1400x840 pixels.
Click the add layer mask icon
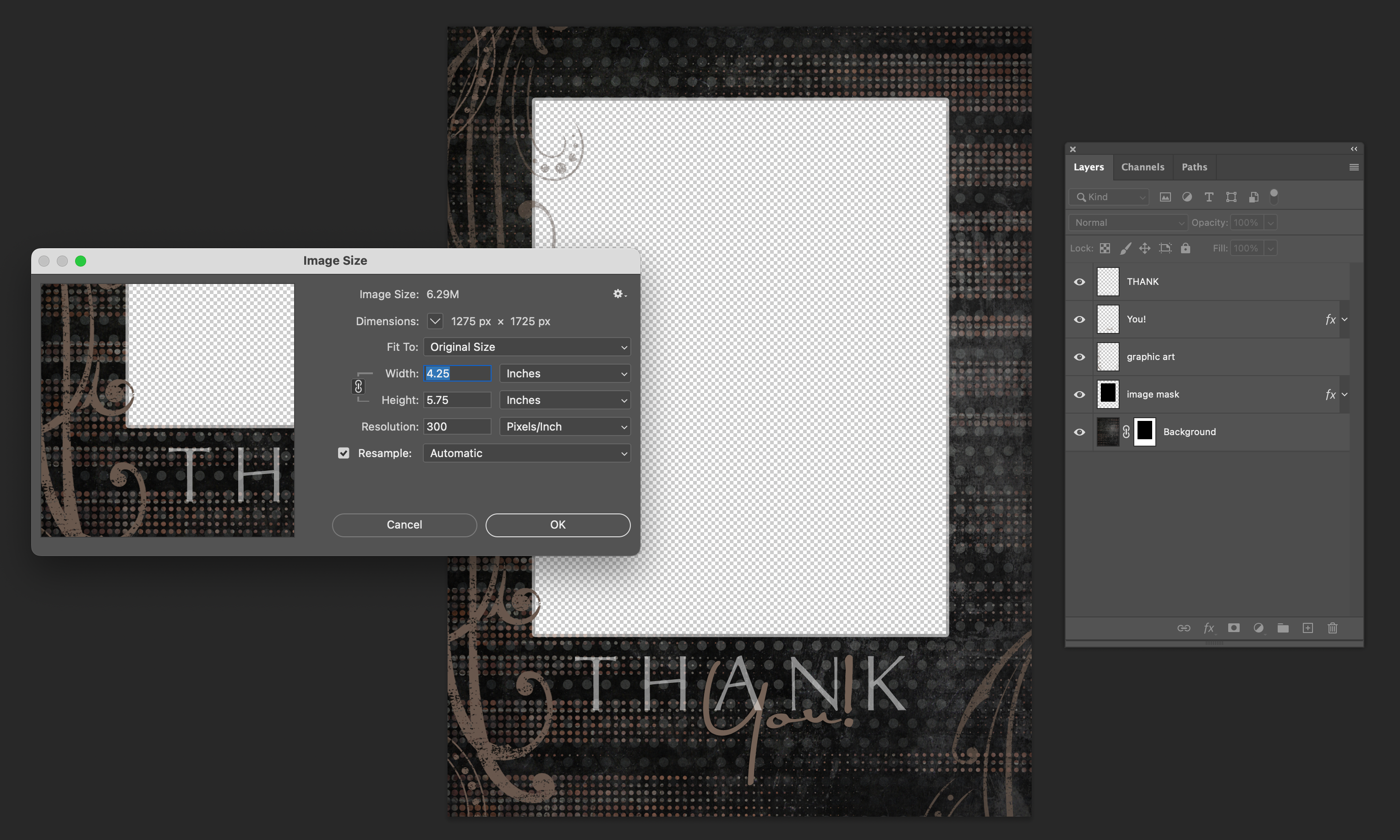[x=1234, y=628]
